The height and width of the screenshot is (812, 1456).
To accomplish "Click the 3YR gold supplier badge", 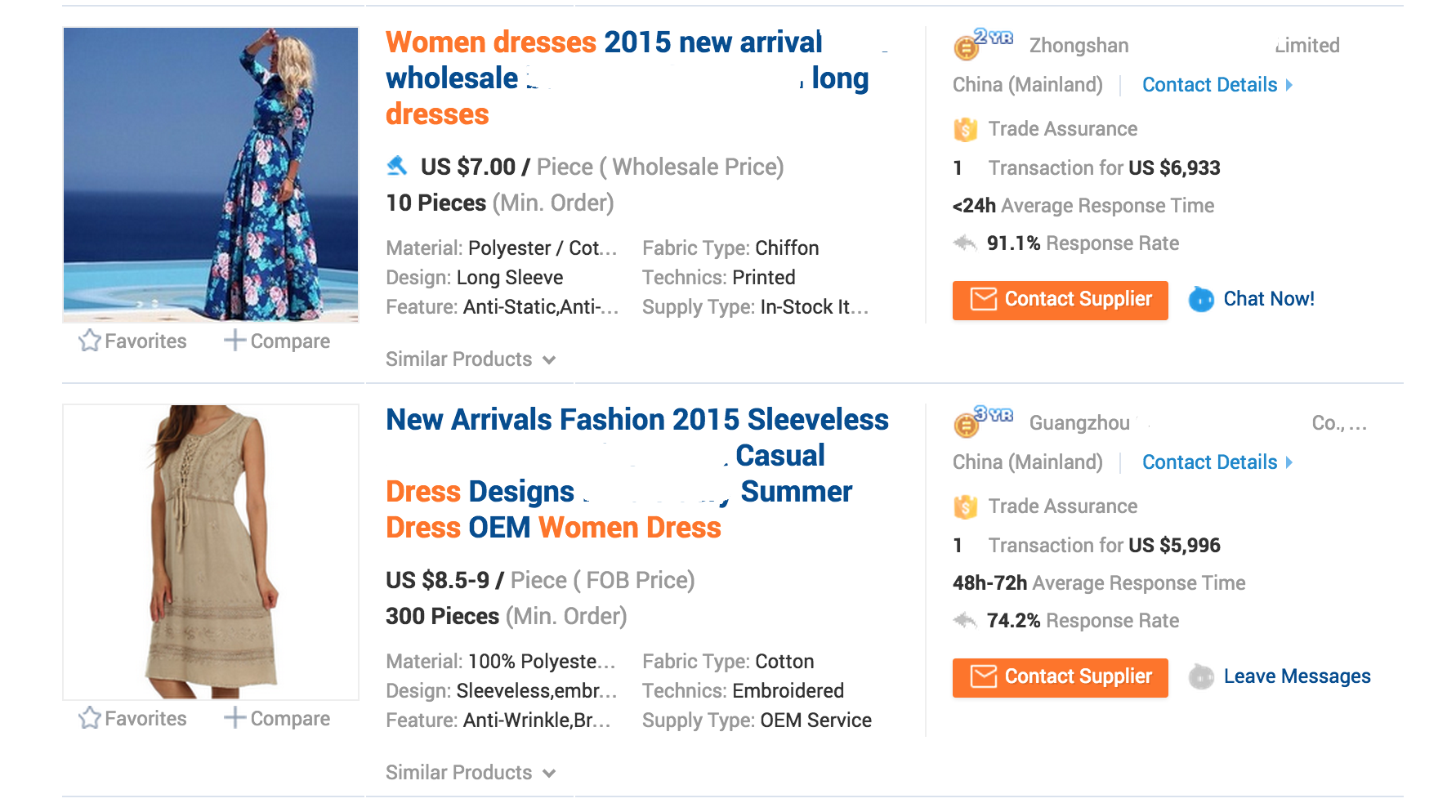I will click(983, 421).
